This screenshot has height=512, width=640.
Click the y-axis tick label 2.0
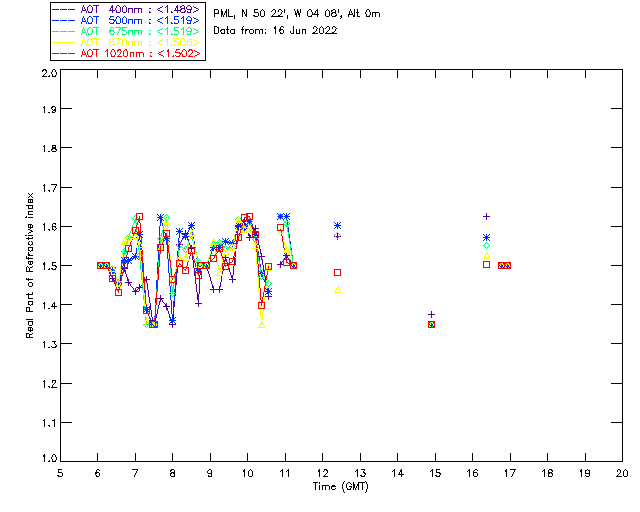point(49,73)
